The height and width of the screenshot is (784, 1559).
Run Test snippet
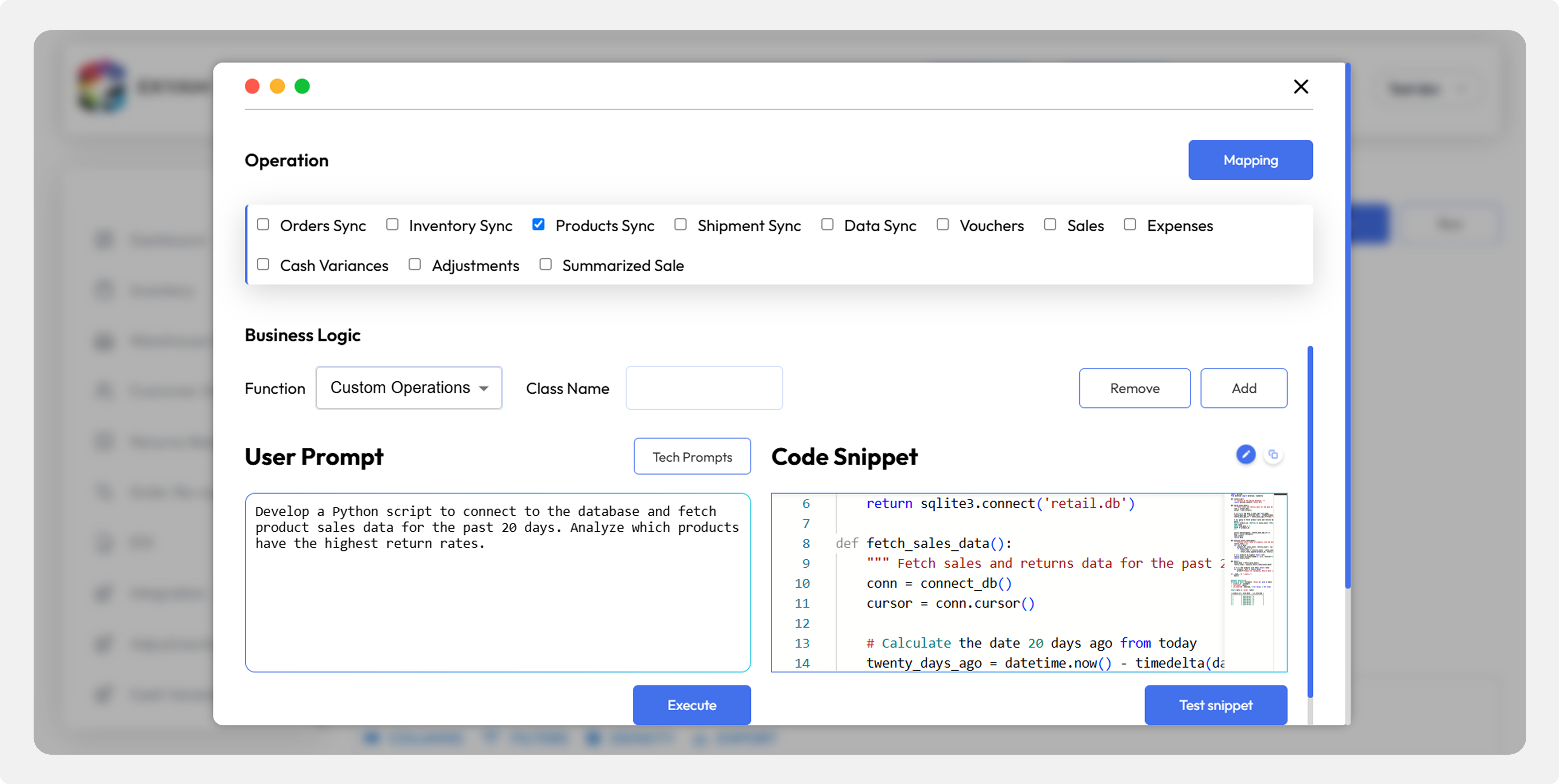(x=1215, y=705)
